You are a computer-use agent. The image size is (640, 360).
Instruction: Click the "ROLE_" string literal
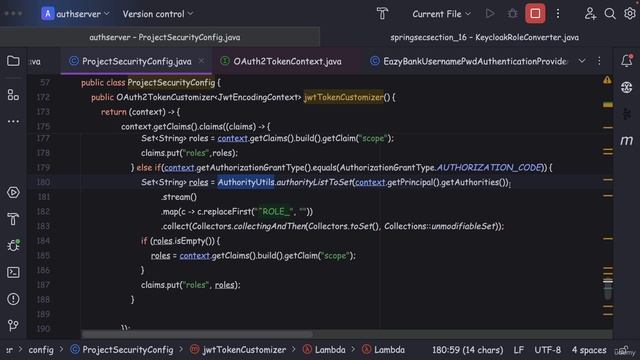pyautogui.click(x=275, y=211)
